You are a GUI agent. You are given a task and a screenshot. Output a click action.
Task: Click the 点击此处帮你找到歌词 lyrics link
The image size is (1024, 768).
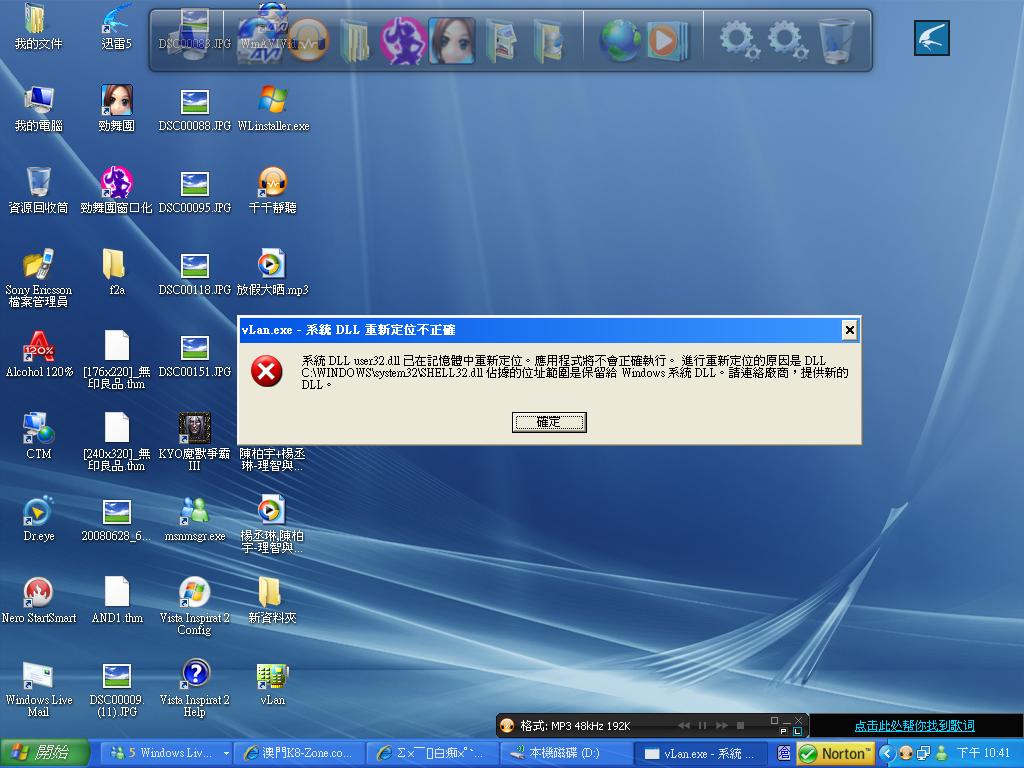click(x=914, y=726)
